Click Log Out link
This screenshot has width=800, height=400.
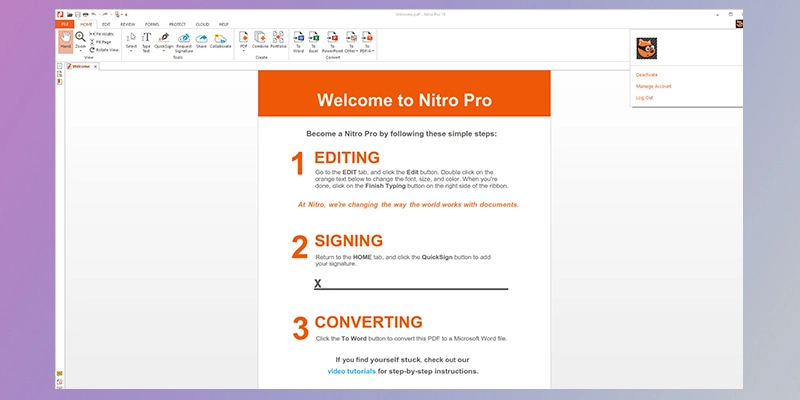tap(644, 97)
